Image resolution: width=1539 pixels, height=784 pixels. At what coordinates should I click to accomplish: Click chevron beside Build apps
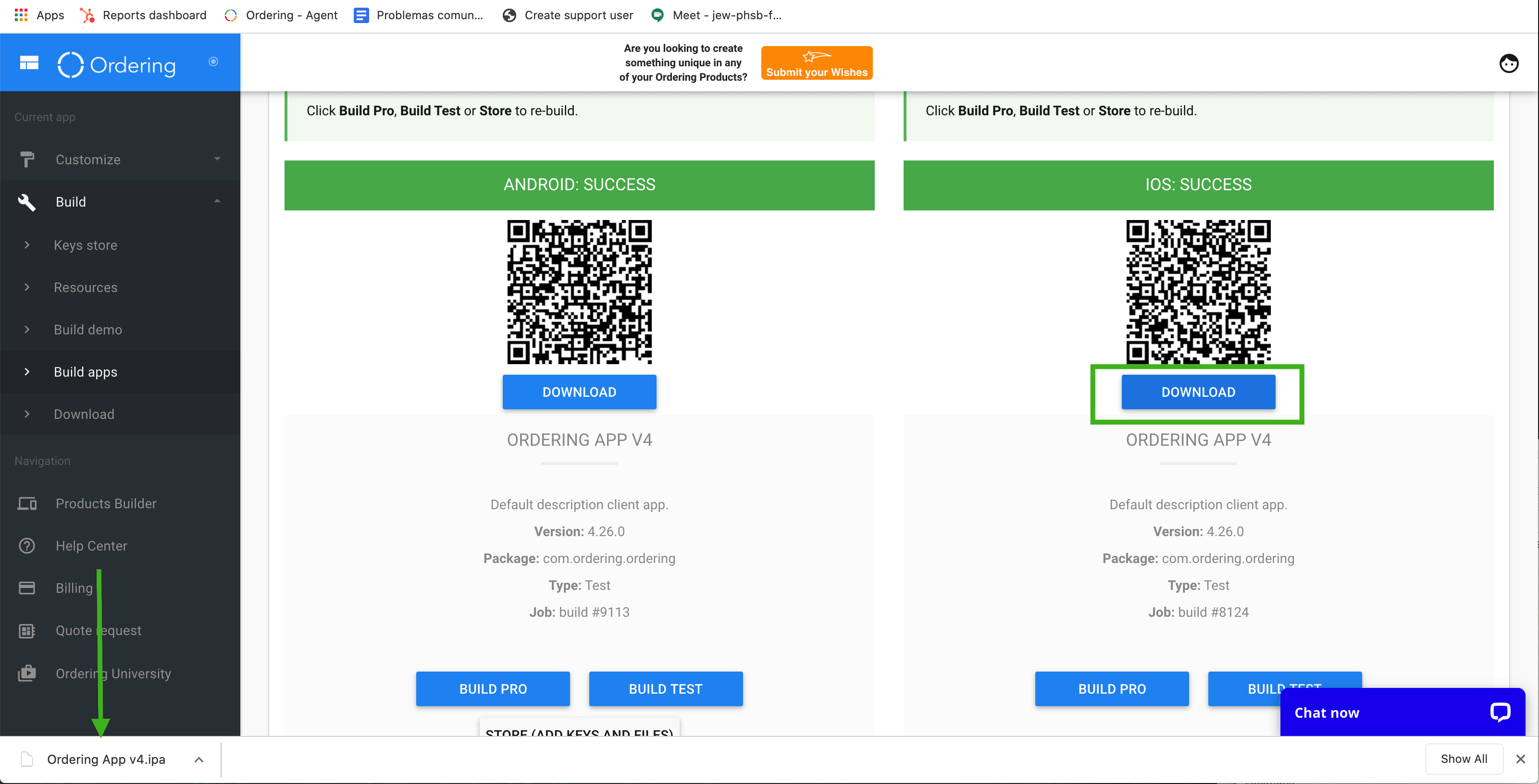click(x=27, y=372)
